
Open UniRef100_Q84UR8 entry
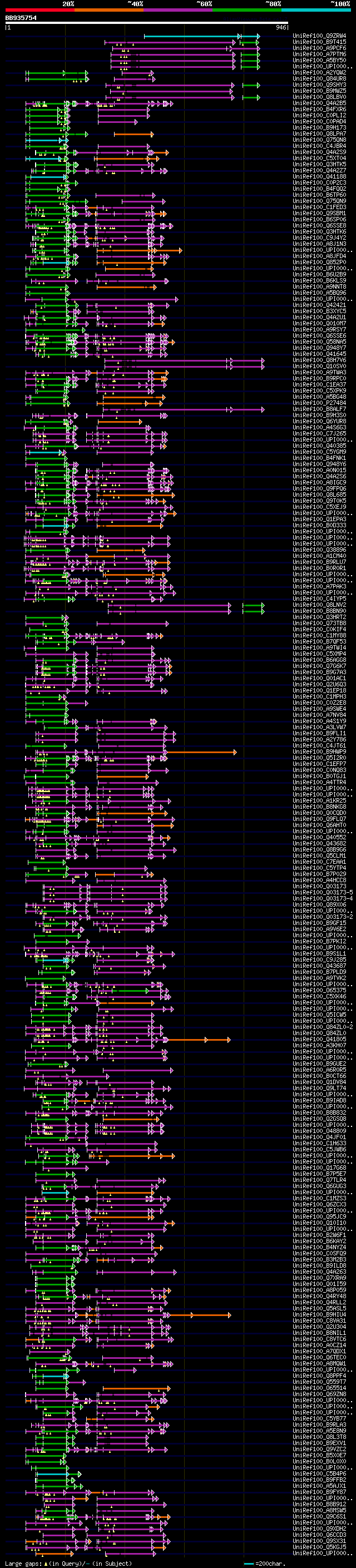[319, 78]
